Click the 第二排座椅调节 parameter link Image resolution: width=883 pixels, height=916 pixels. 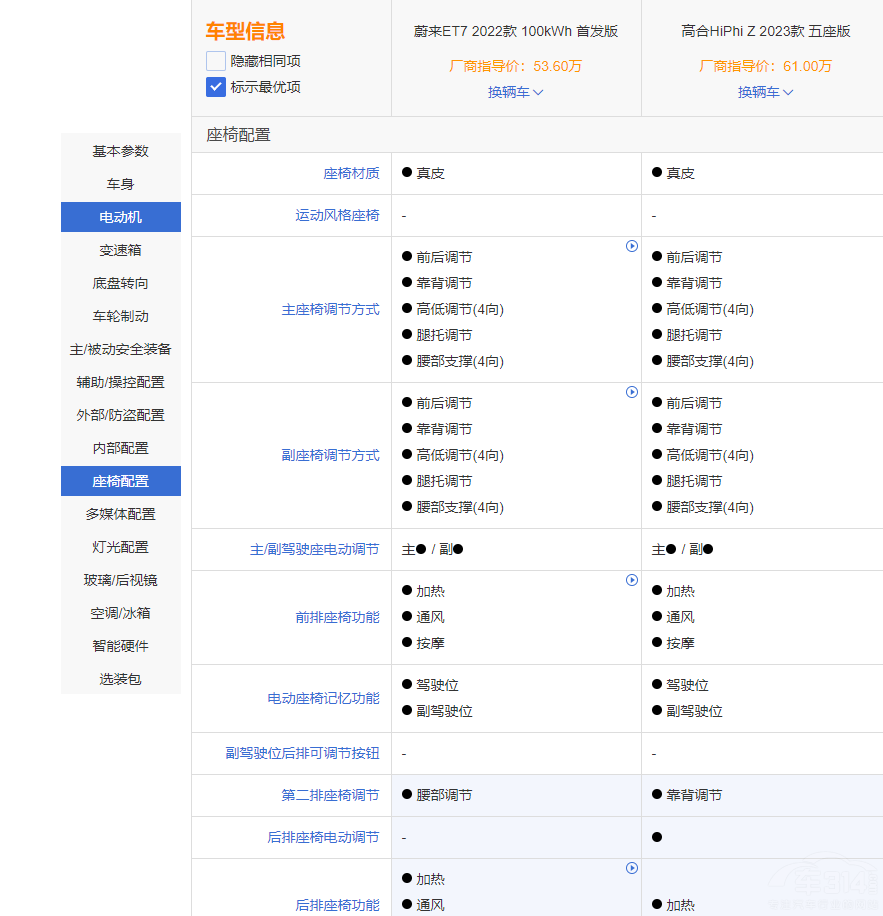[x=330, y=795]
